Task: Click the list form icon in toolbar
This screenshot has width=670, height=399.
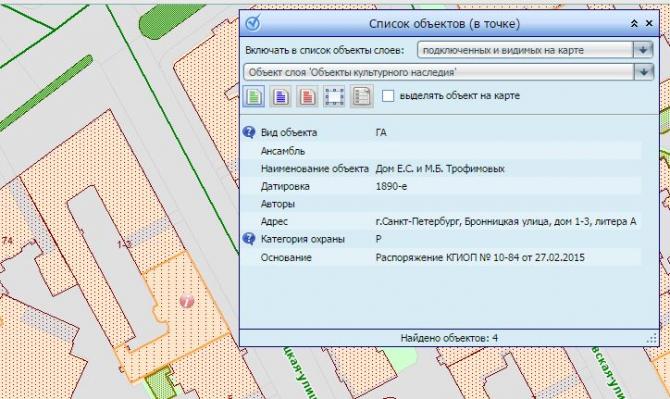Action: [361, 96]
